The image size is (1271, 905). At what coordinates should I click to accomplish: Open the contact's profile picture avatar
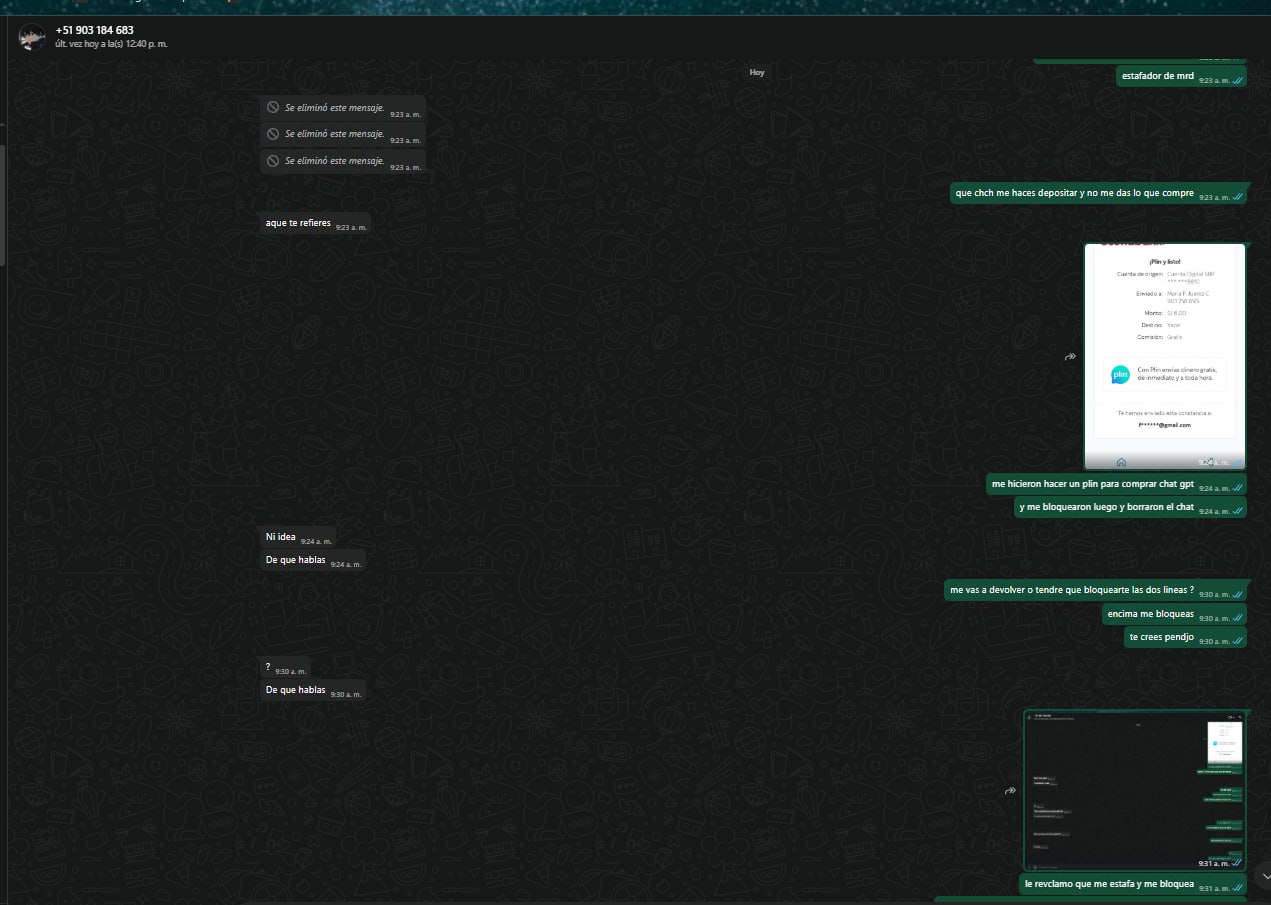[32, 38]
